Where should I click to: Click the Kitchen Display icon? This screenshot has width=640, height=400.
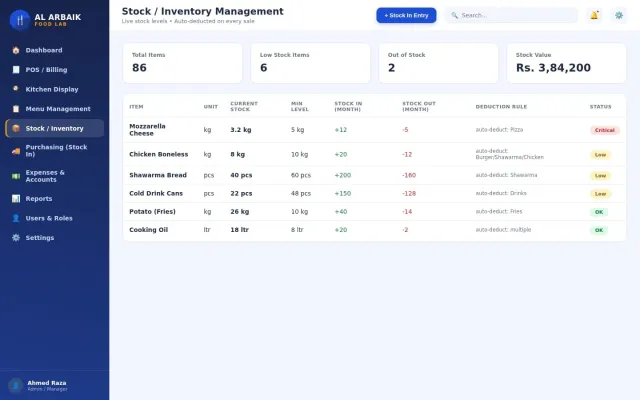16,89
